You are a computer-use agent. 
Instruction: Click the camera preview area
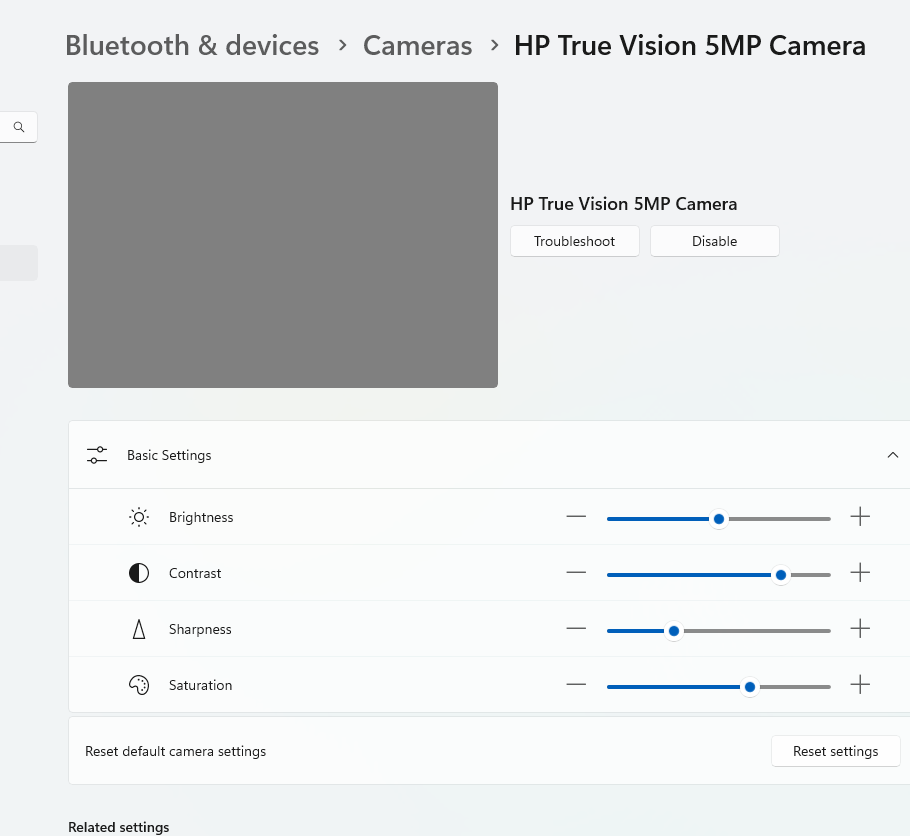coord(283,235)
